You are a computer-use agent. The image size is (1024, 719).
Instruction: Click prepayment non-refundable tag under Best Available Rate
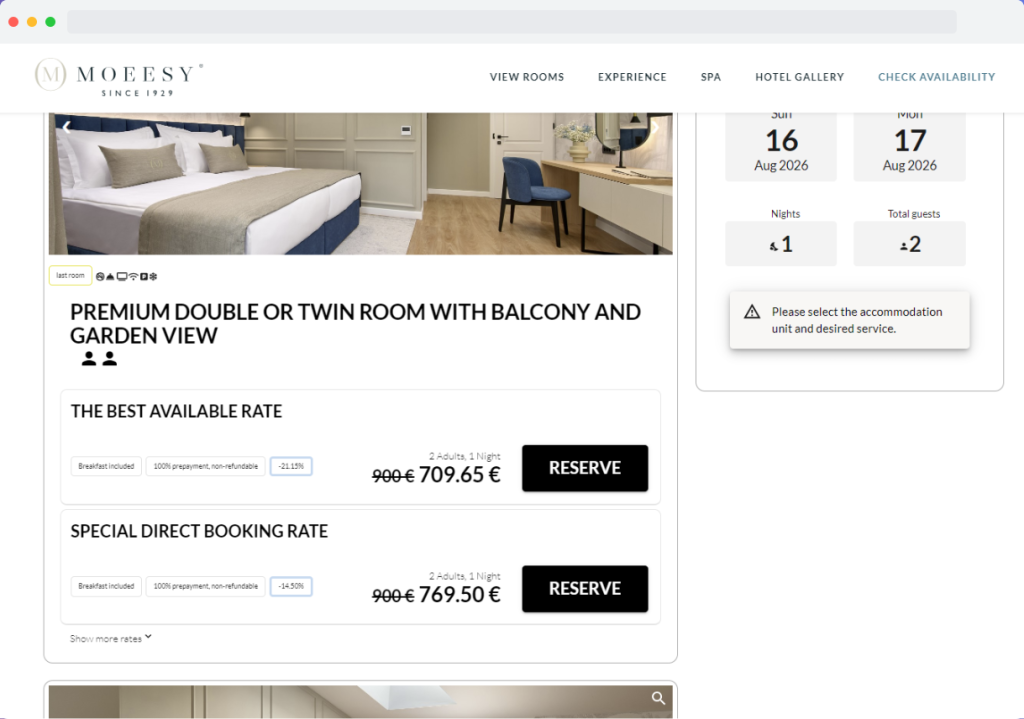click(206, 466)
